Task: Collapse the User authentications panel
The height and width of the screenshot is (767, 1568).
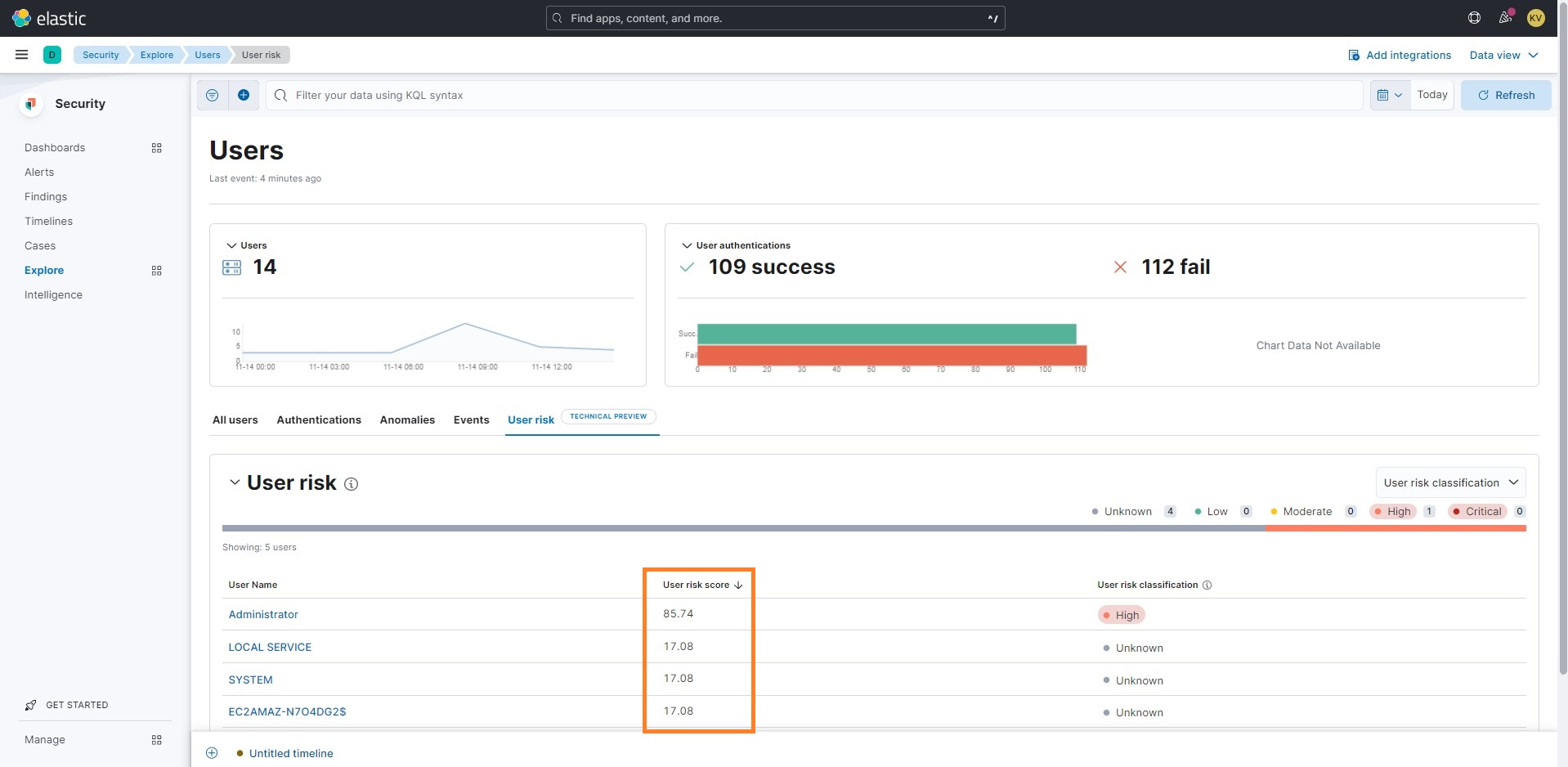Action: pyautogui.click(x=686, y=245)
